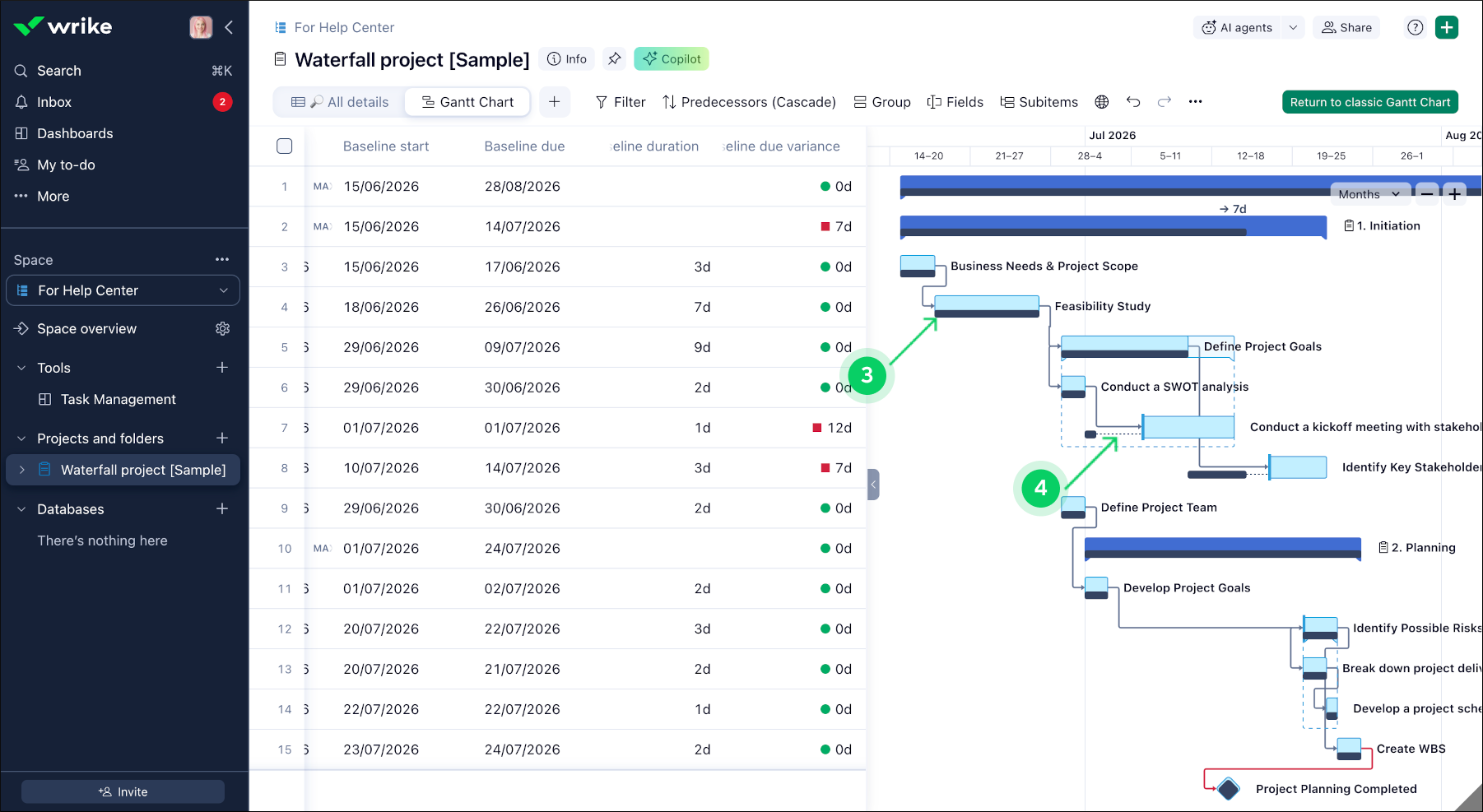This screenshot has height=812, width=1483.
Task: Open the For Help Center space dropdown
Action: point(123,290)
